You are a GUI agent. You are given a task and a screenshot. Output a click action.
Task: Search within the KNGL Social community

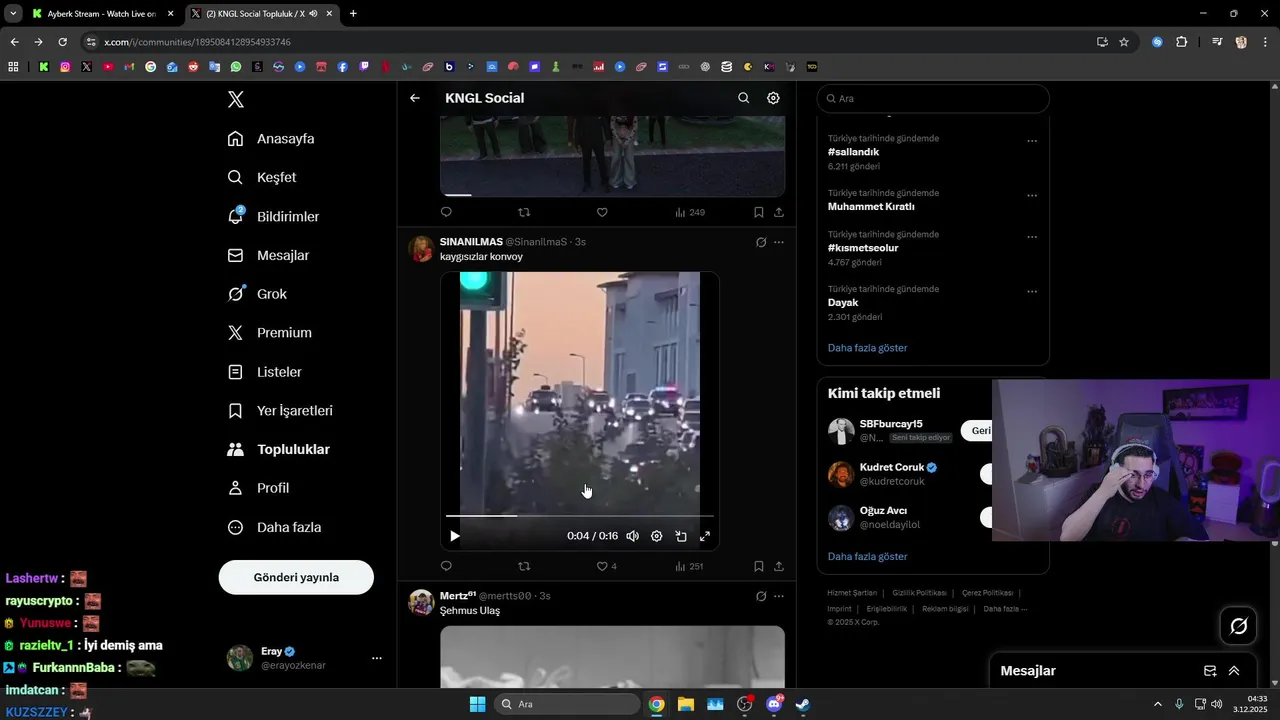pyautogui.click(x=743, y=98)
